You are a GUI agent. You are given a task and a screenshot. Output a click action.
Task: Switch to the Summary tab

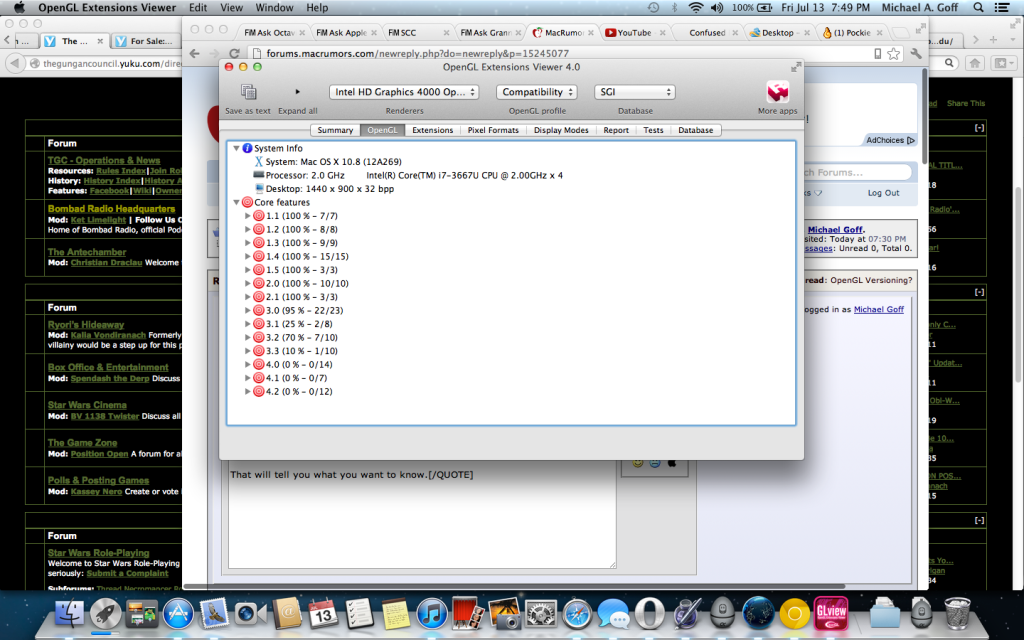point(335,130)
